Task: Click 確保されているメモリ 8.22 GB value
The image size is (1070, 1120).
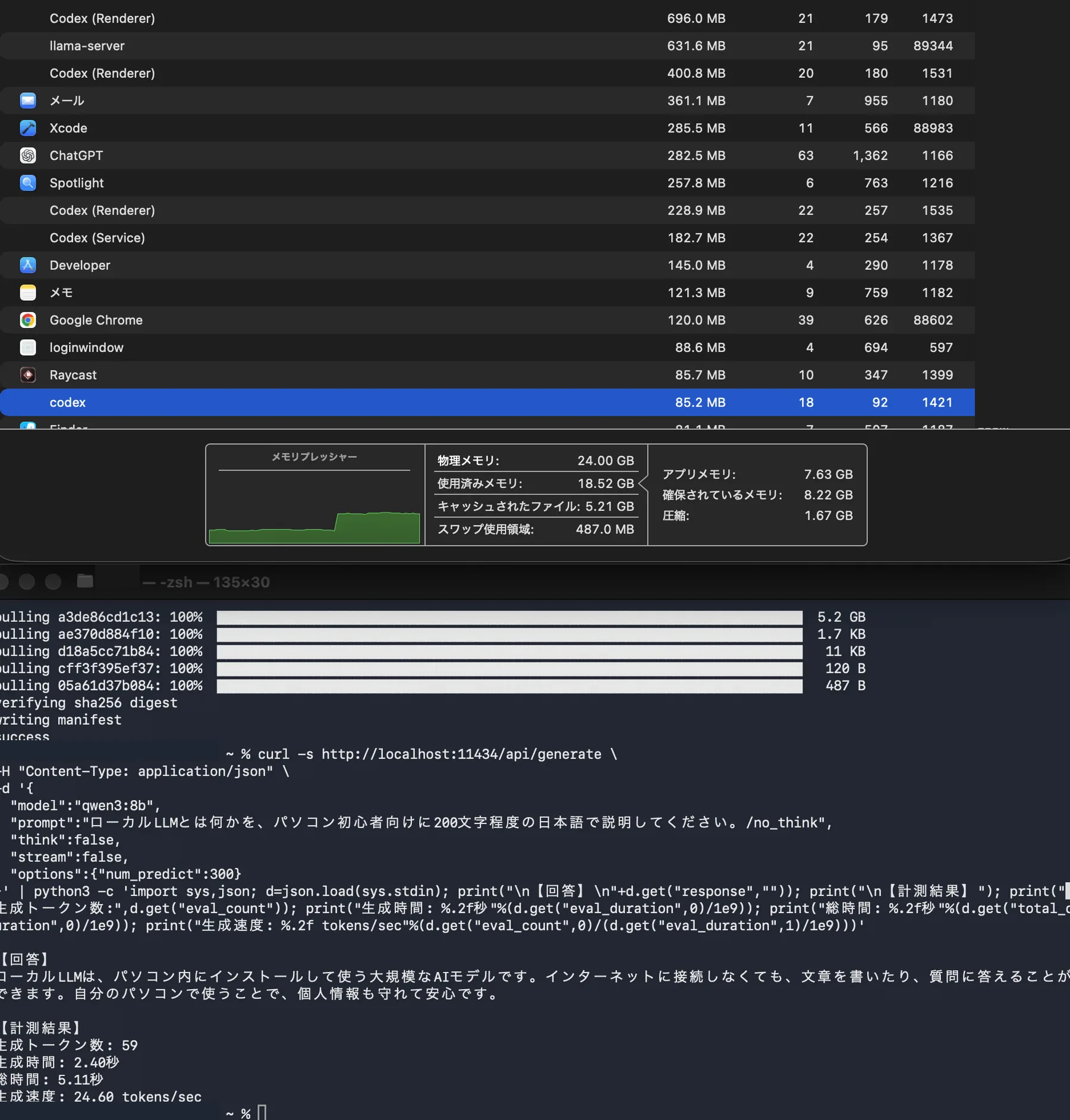Action: pyautogui.click(x=828, y=495)
